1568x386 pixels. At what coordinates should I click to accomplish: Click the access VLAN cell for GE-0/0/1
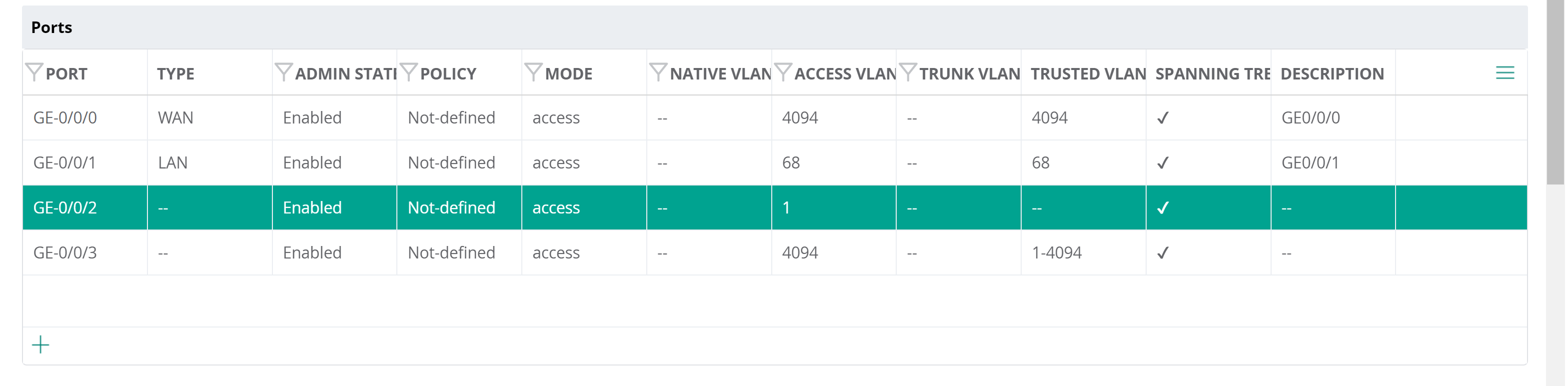tap(834, 162)
